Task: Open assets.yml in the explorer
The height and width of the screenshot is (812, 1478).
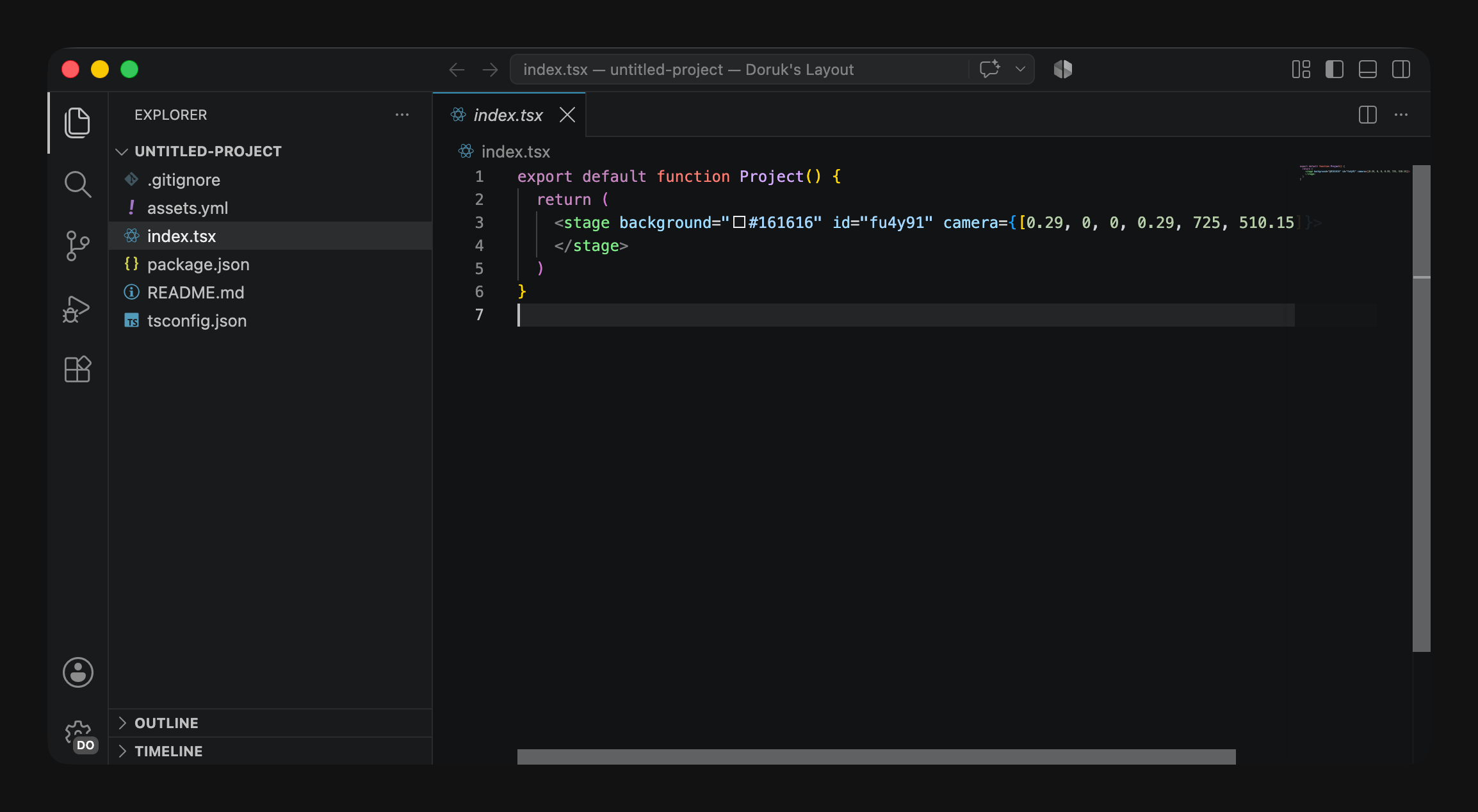Action: (x=270, y=208)
